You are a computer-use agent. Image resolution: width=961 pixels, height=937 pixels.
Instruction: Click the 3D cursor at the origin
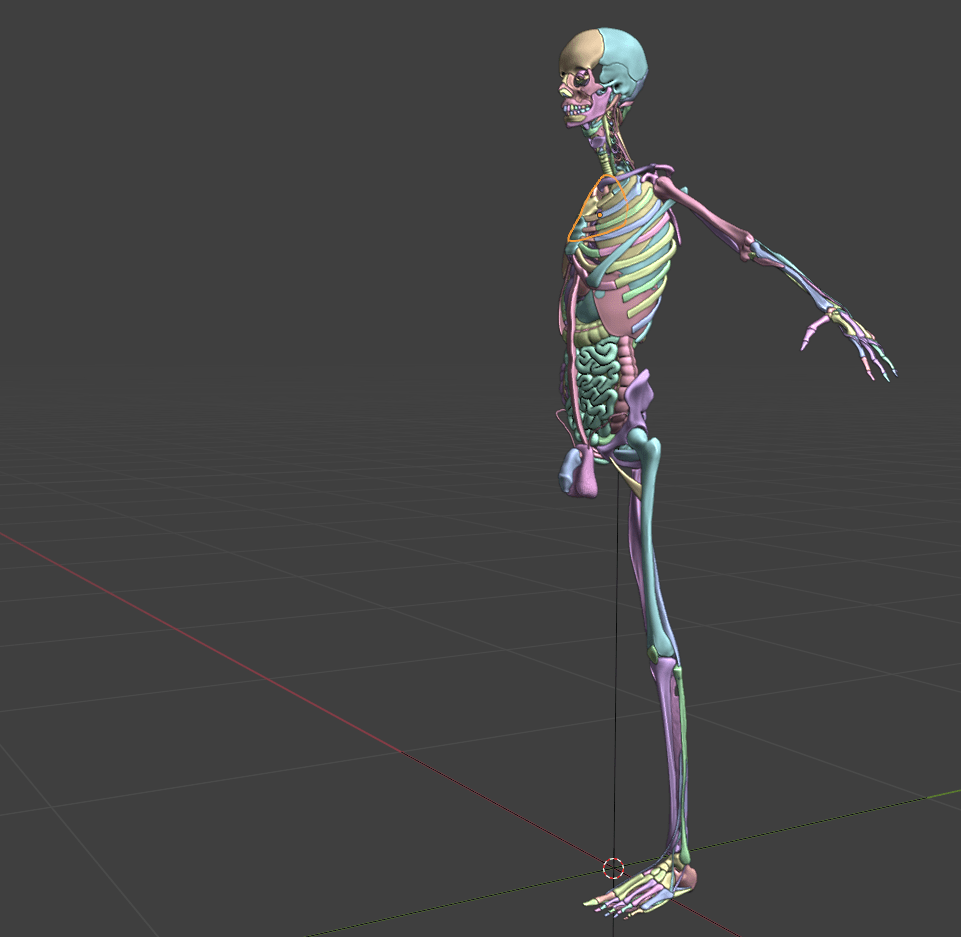tap(614, 867)
